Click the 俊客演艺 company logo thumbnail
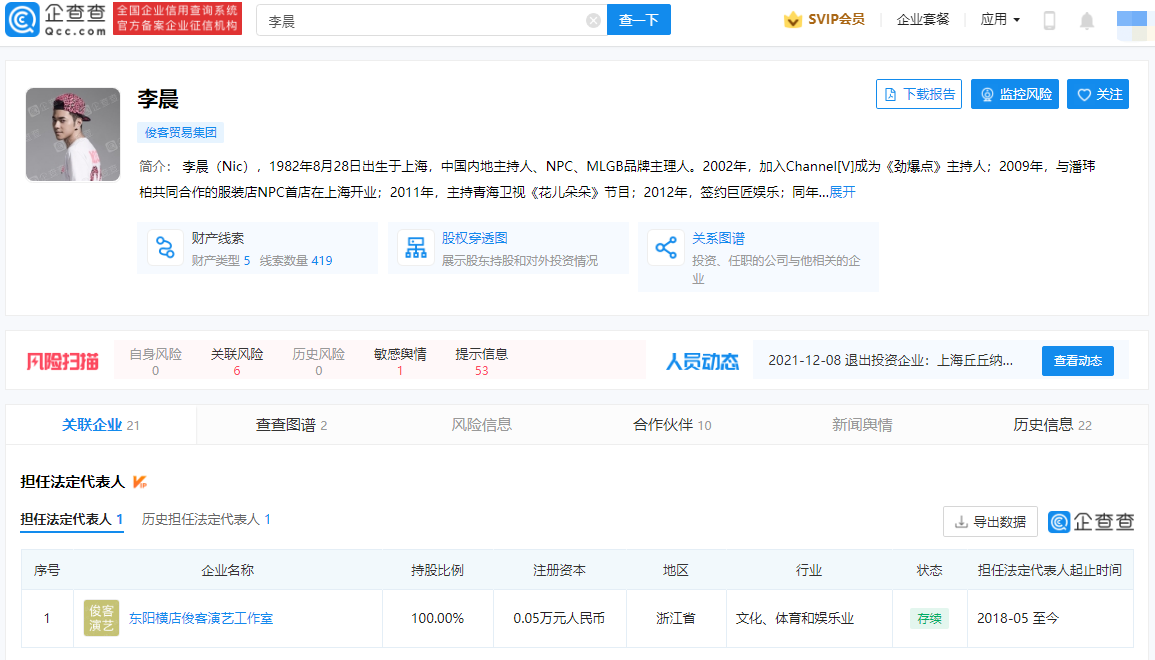Viewport: 1155px width, 660px height. click(101, 618)
